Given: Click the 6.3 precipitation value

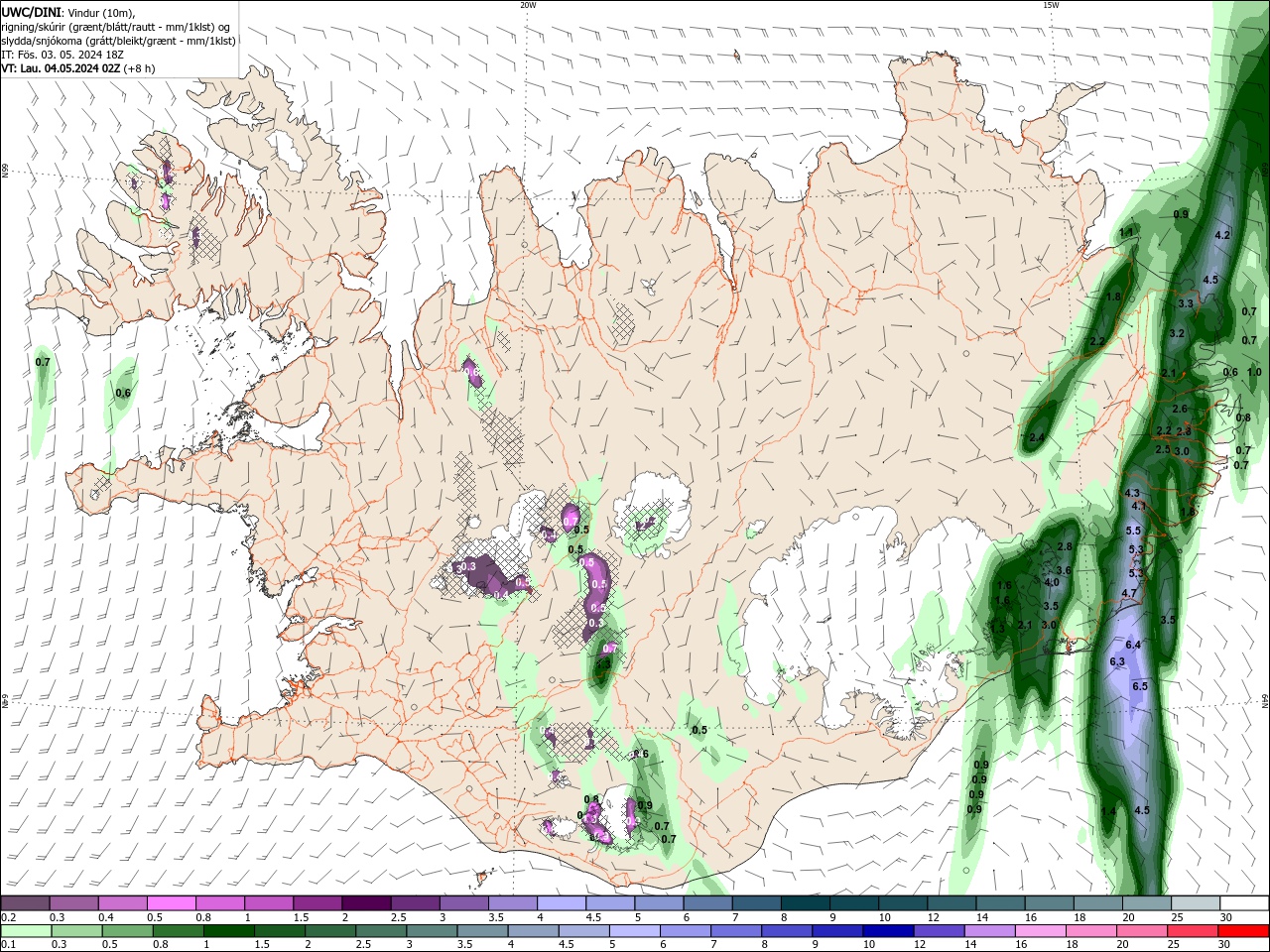Looking at the screenshot, I should 1117,661.
